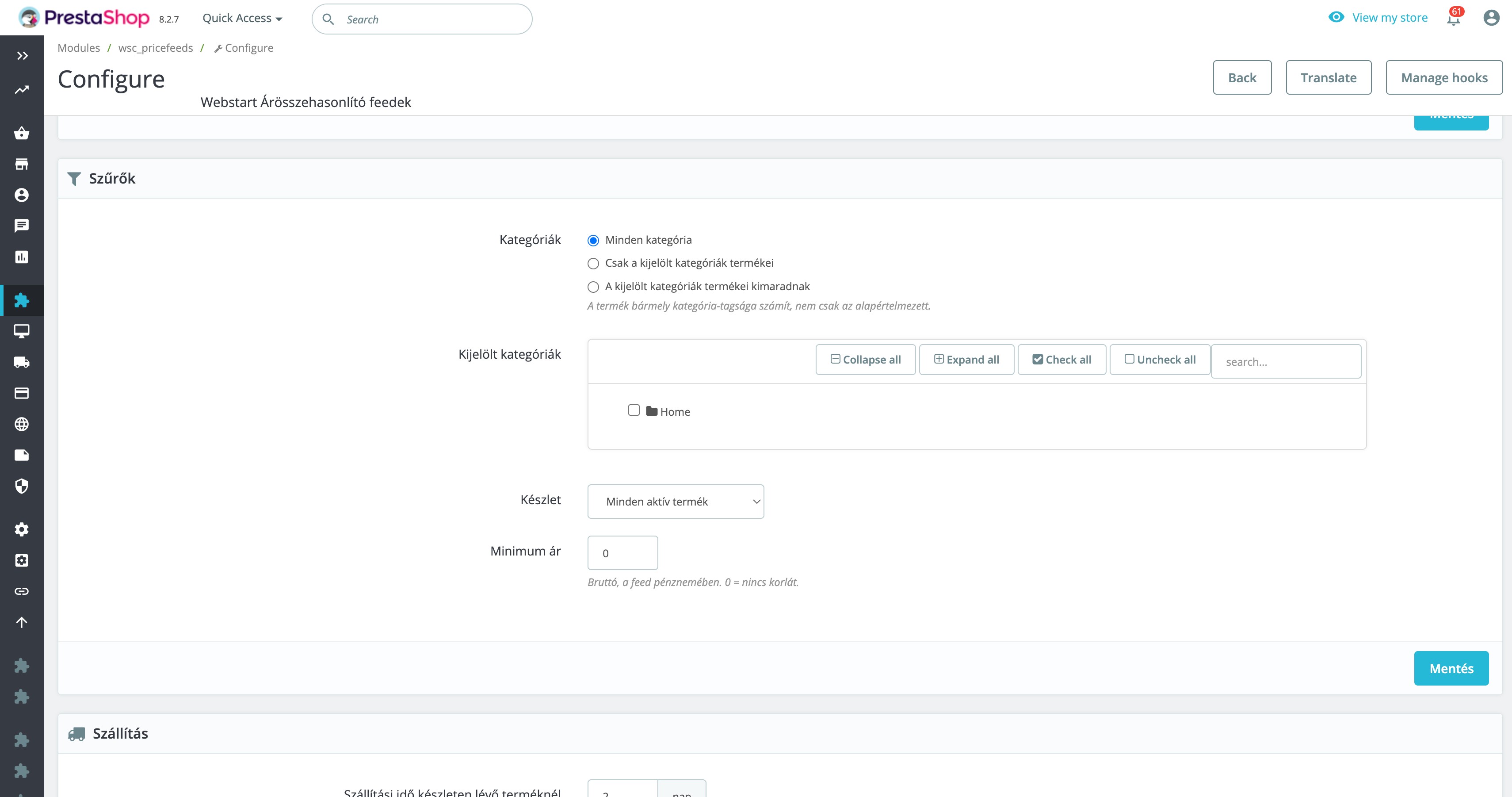Viewport: 1512px width, 797px height.
Task: Click "Webstart Árösszehasonlító feedek" subtitle
Action: (306, 102)
